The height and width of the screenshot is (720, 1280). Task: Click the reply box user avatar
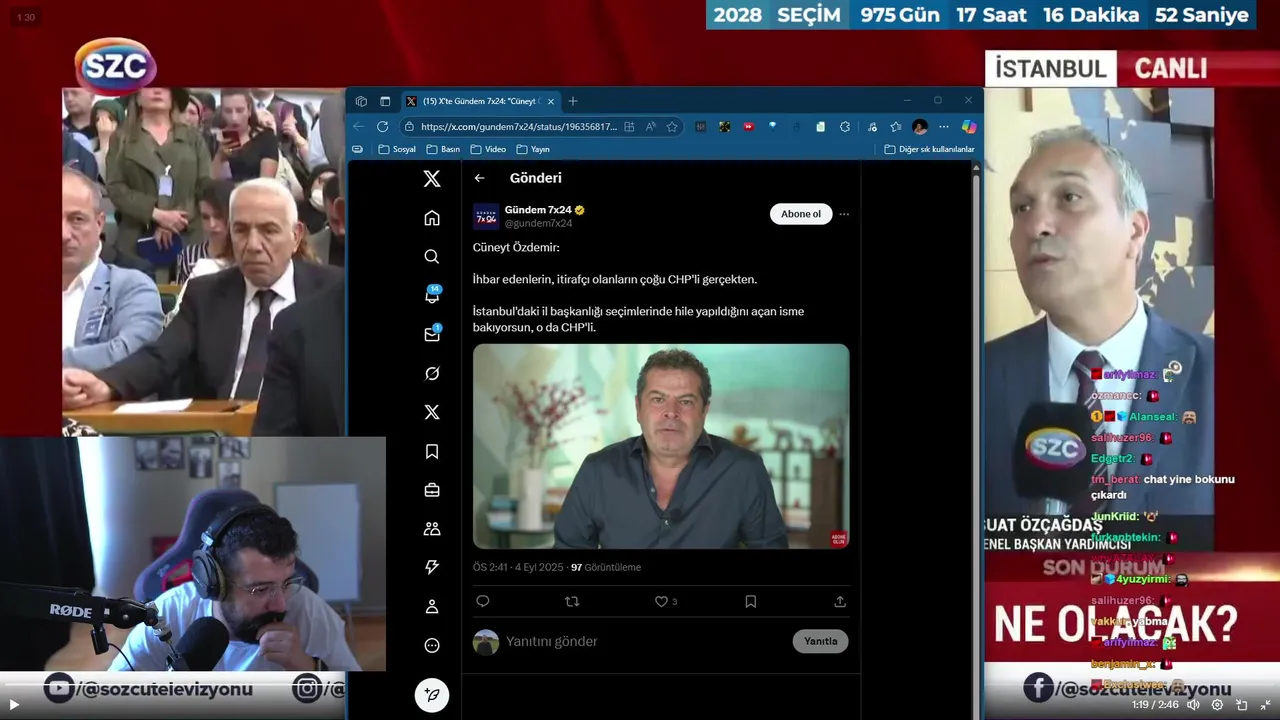pyautogui.click(x=486, y=642)
